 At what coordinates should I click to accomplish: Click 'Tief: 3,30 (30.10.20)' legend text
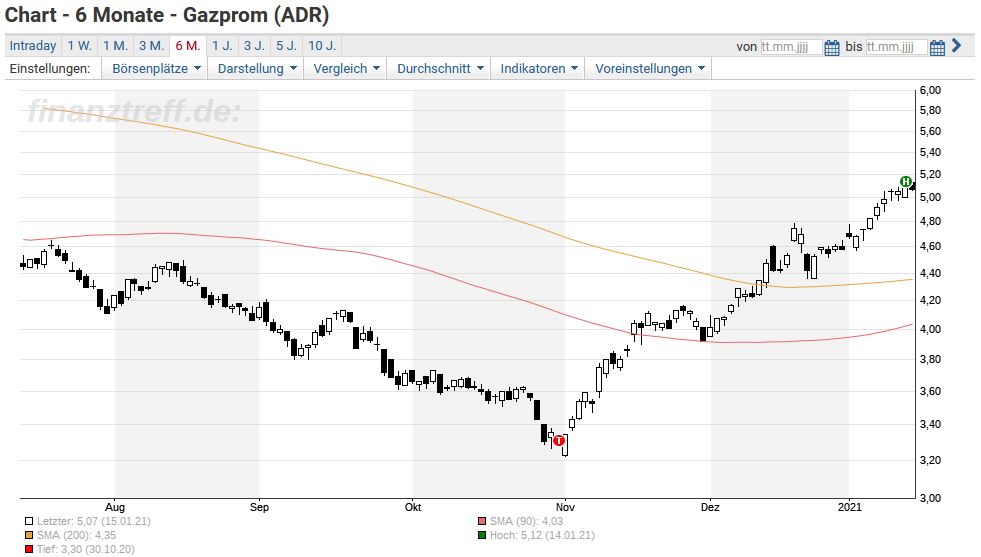tap(86, 550)
